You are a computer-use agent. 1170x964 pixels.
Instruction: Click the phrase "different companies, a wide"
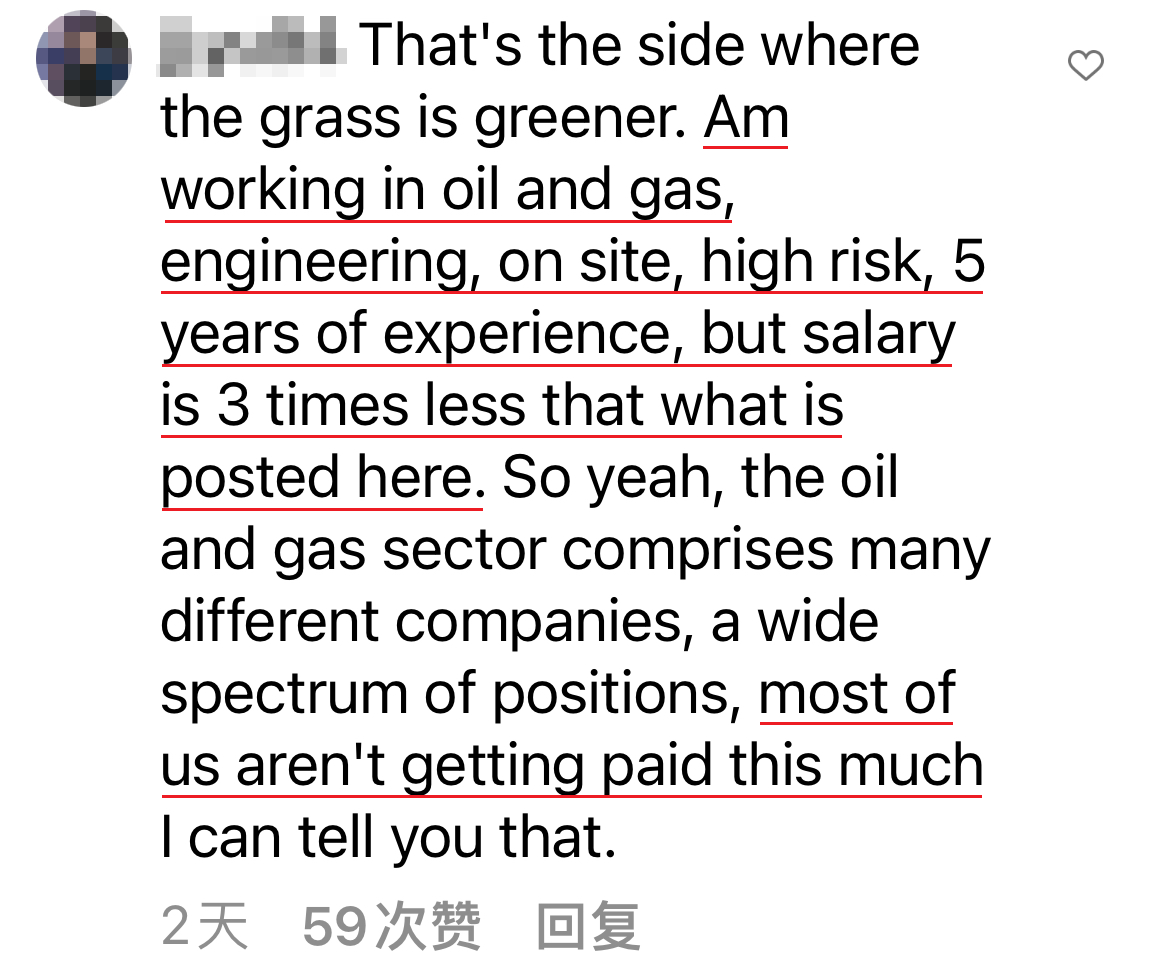pyautogui.click(x=520, y=622)
